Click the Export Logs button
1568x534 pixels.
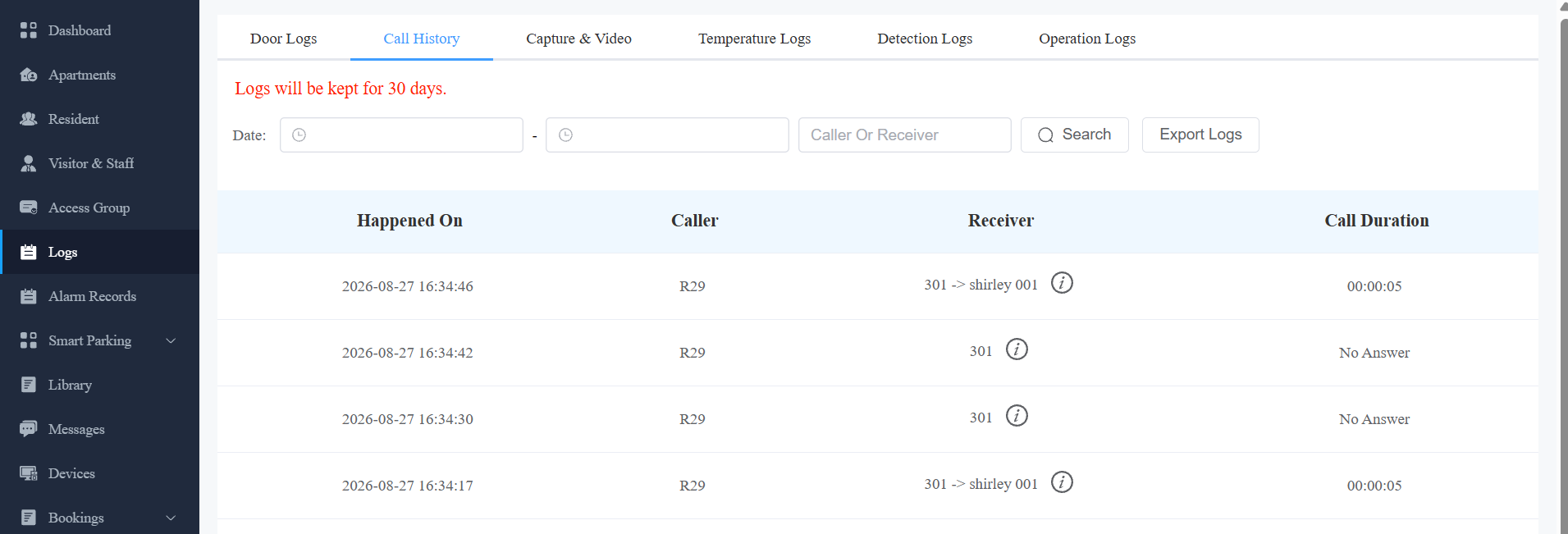coord(1200,135)
